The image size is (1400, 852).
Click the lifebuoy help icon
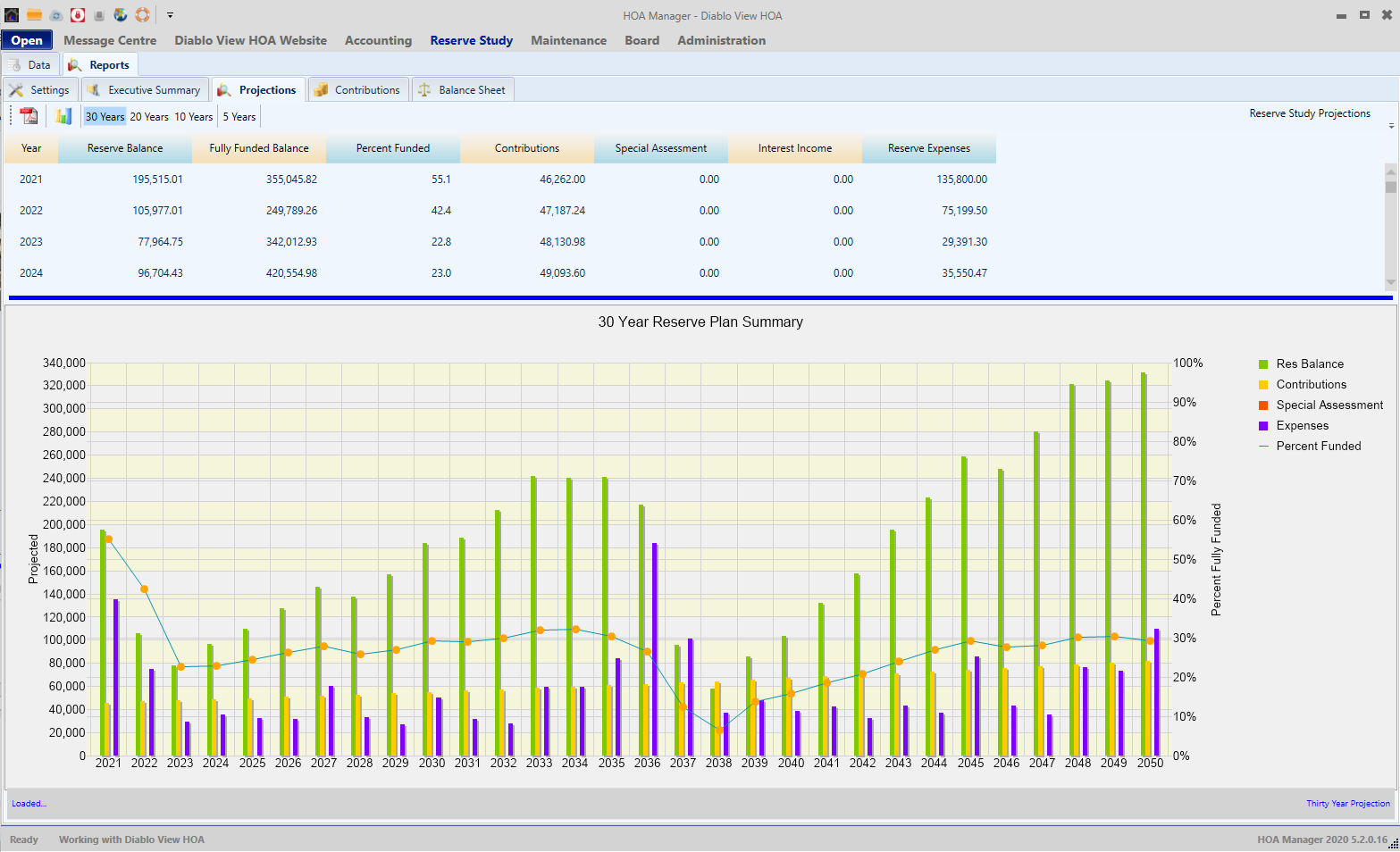coord(142,15)
